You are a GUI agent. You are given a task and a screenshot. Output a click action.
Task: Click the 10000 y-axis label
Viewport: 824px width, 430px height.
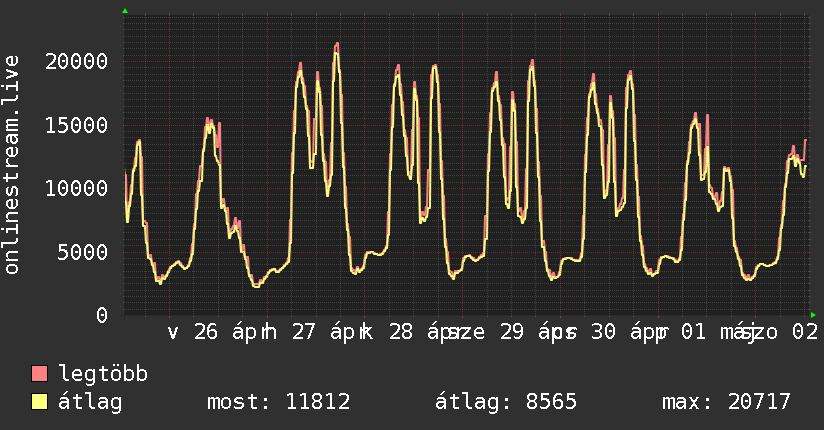point(77,188)
